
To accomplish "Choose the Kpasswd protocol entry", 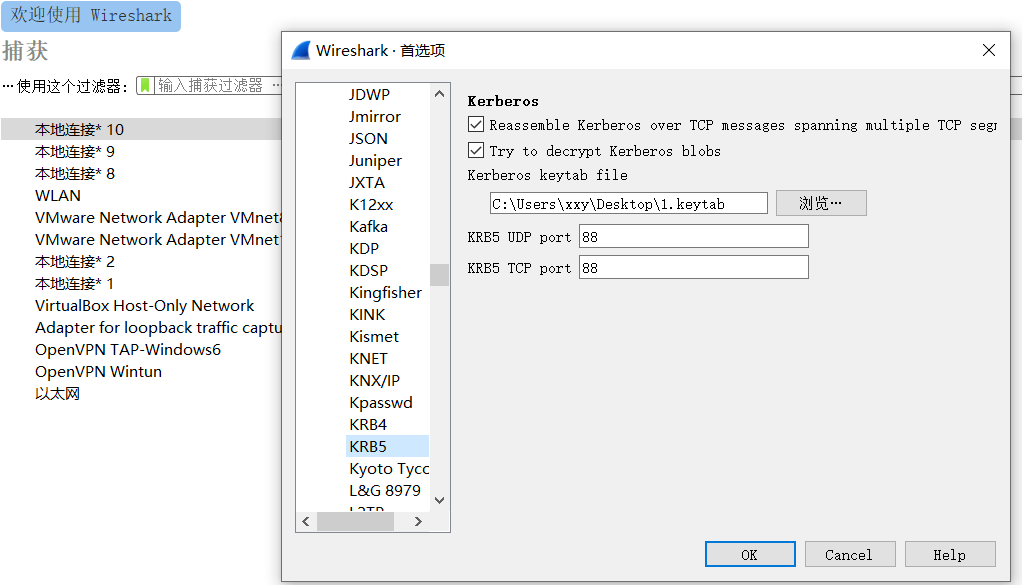I will point(381,402).
